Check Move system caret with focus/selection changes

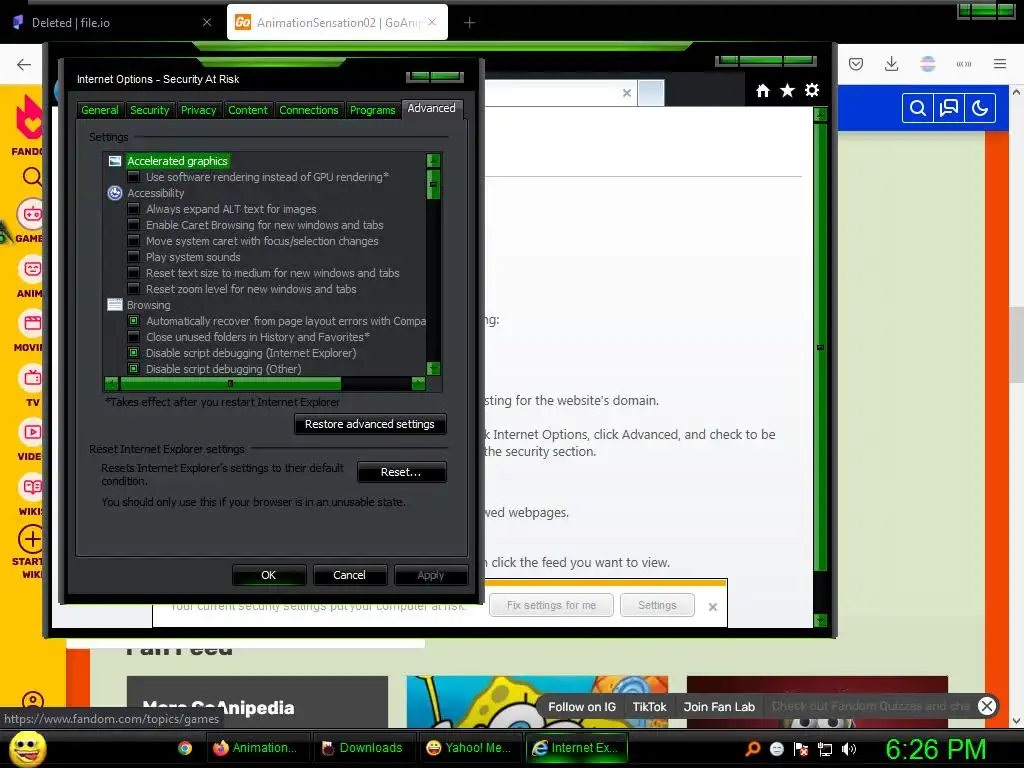(133, 241)
